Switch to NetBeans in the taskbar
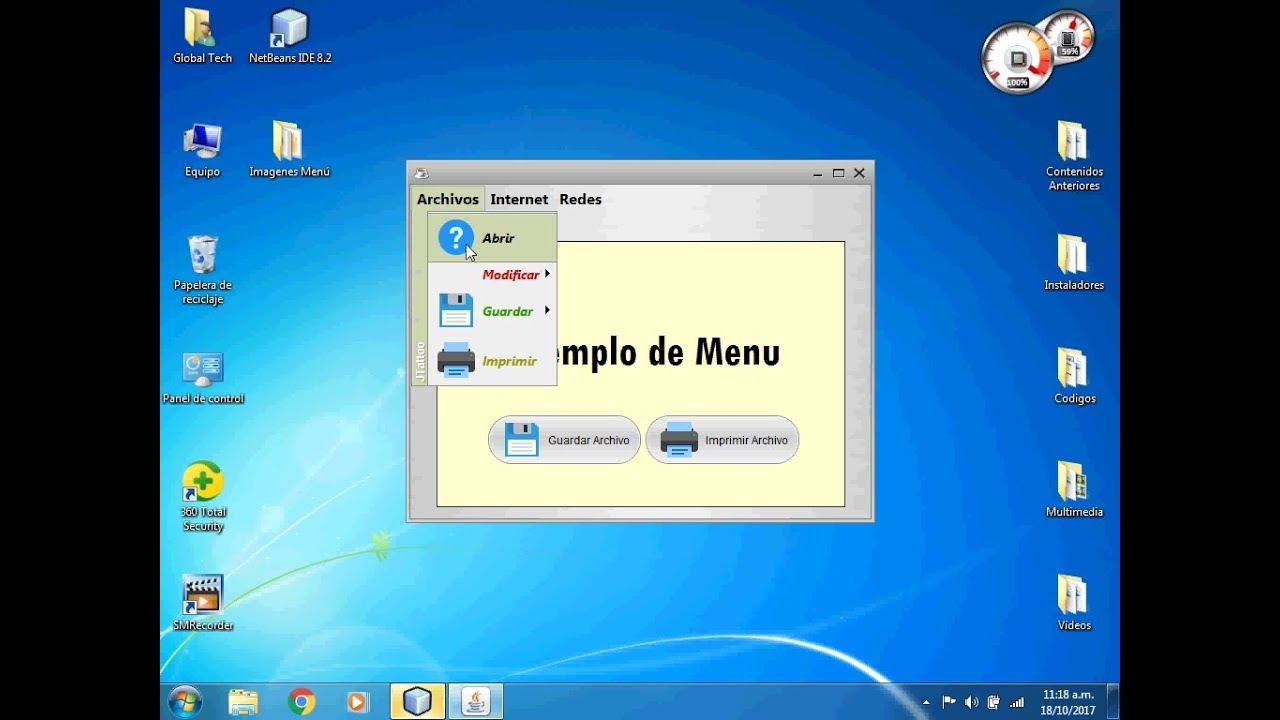 pyautogui.click(x=417, y=702)
